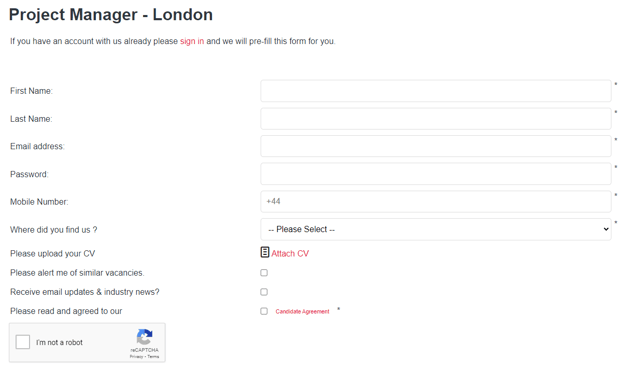Click the Attach CV document icon
The image size is (628, 372).
pos(265,252)
